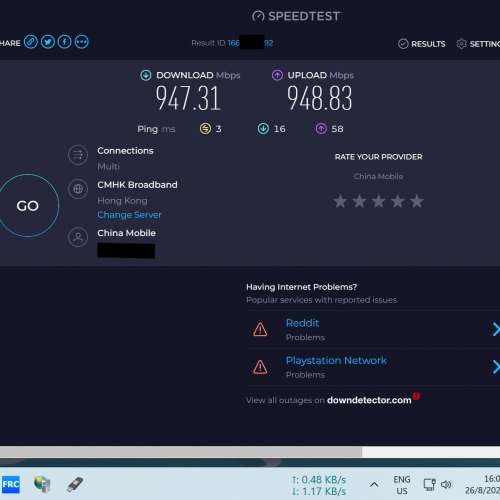
Task: Share the result on Twitter
Action: click(x=48, y=42)
